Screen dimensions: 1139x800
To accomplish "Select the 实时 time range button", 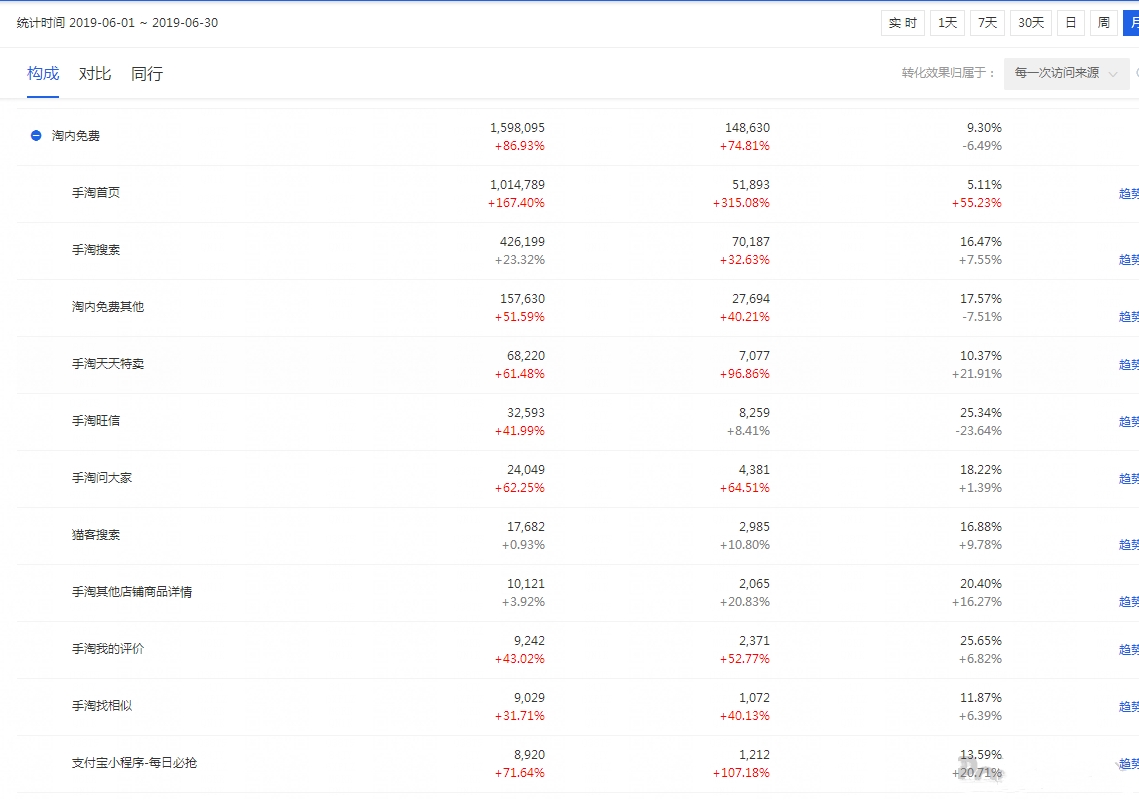I will 903,23.
